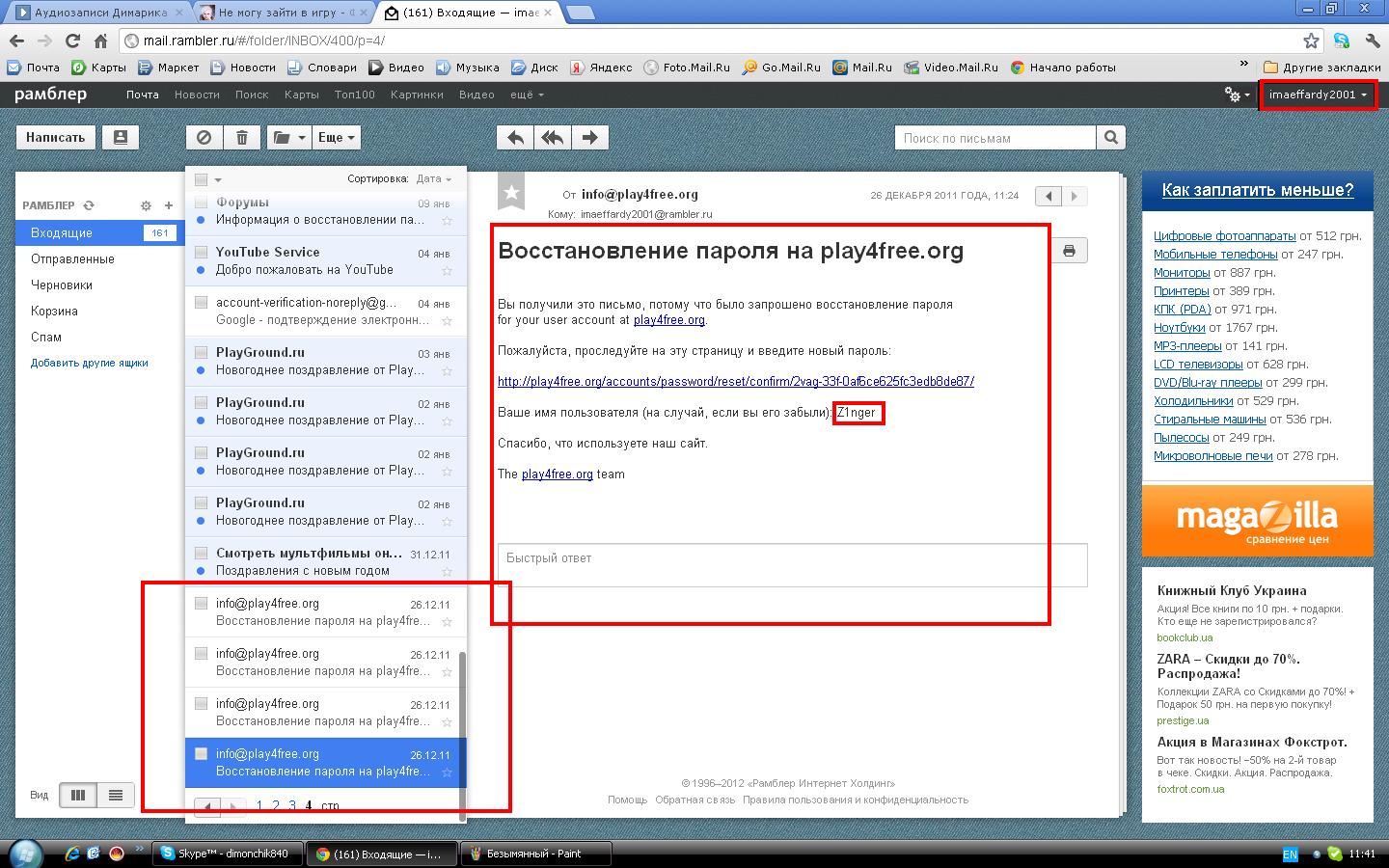Screen dimensions: 1389x868
Task: Open Windows Start menu orb
Action: pyautogui.click(x=25, y=854)
